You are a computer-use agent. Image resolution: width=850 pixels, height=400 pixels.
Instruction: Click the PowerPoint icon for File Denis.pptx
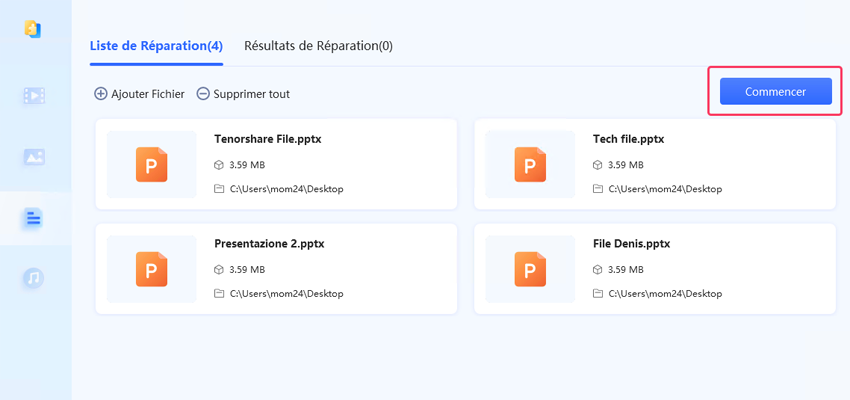(x=530, y=269)
